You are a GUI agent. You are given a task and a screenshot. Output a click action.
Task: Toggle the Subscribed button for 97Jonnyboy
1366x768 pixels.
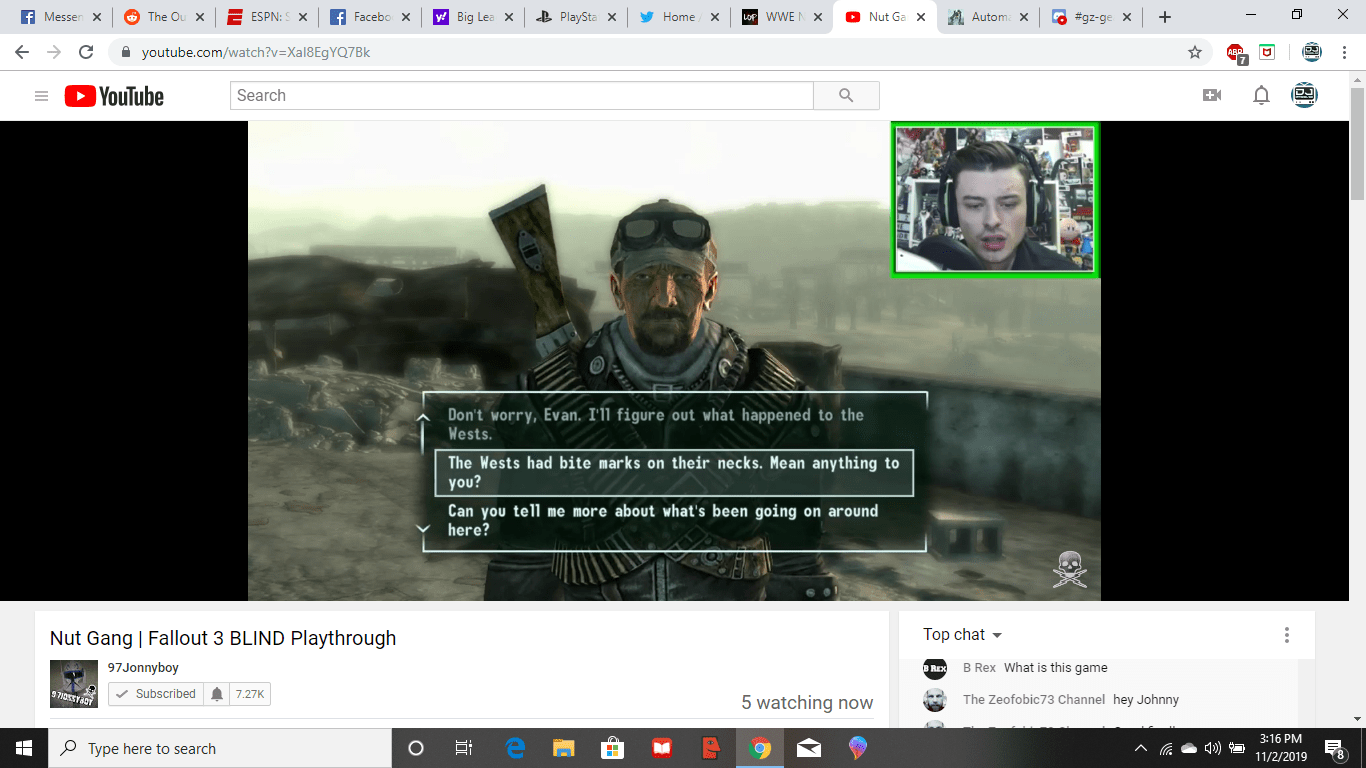coord(155,694)
